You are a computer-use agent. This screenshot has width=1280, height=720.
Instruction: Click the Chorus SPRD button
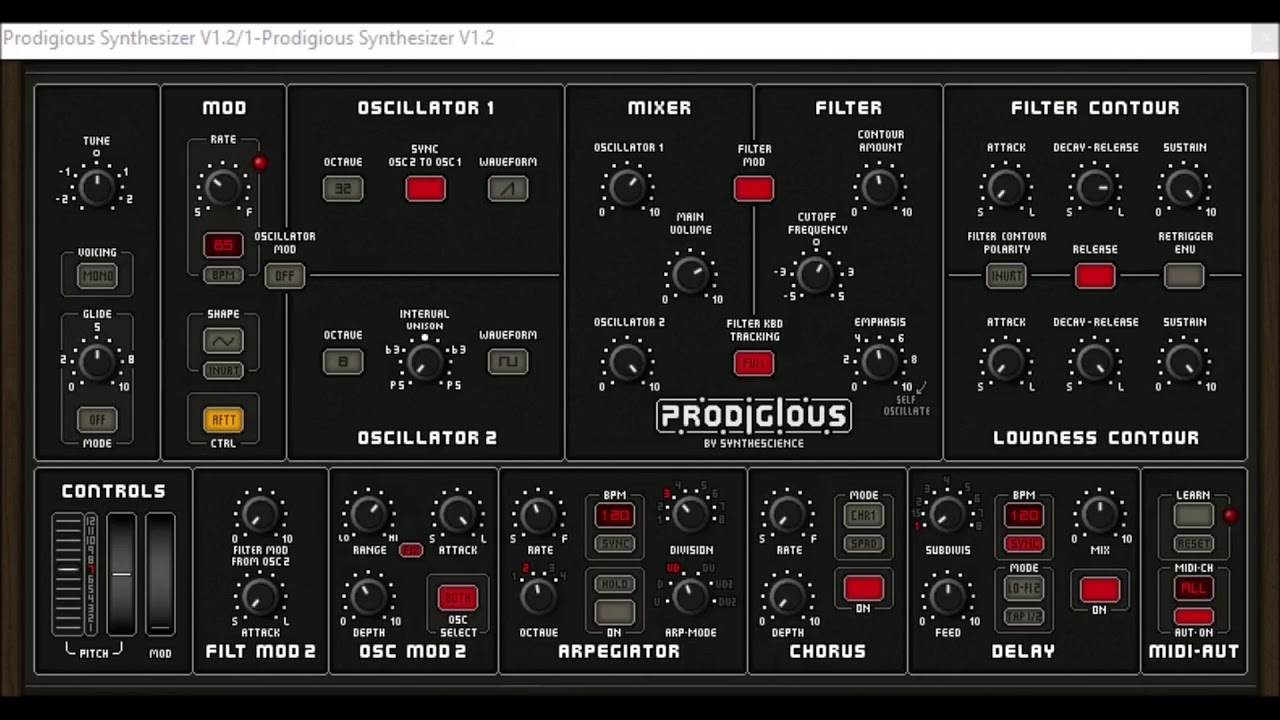click(x=863, y=544)
